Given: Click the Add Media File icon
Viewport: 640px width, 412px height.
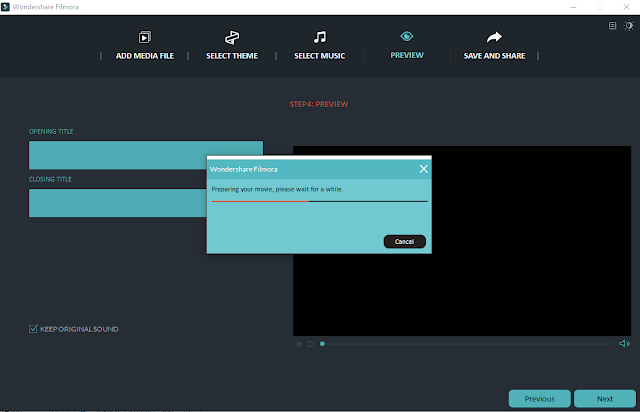Looking at the screenshot, I should [x=144, y=37].
